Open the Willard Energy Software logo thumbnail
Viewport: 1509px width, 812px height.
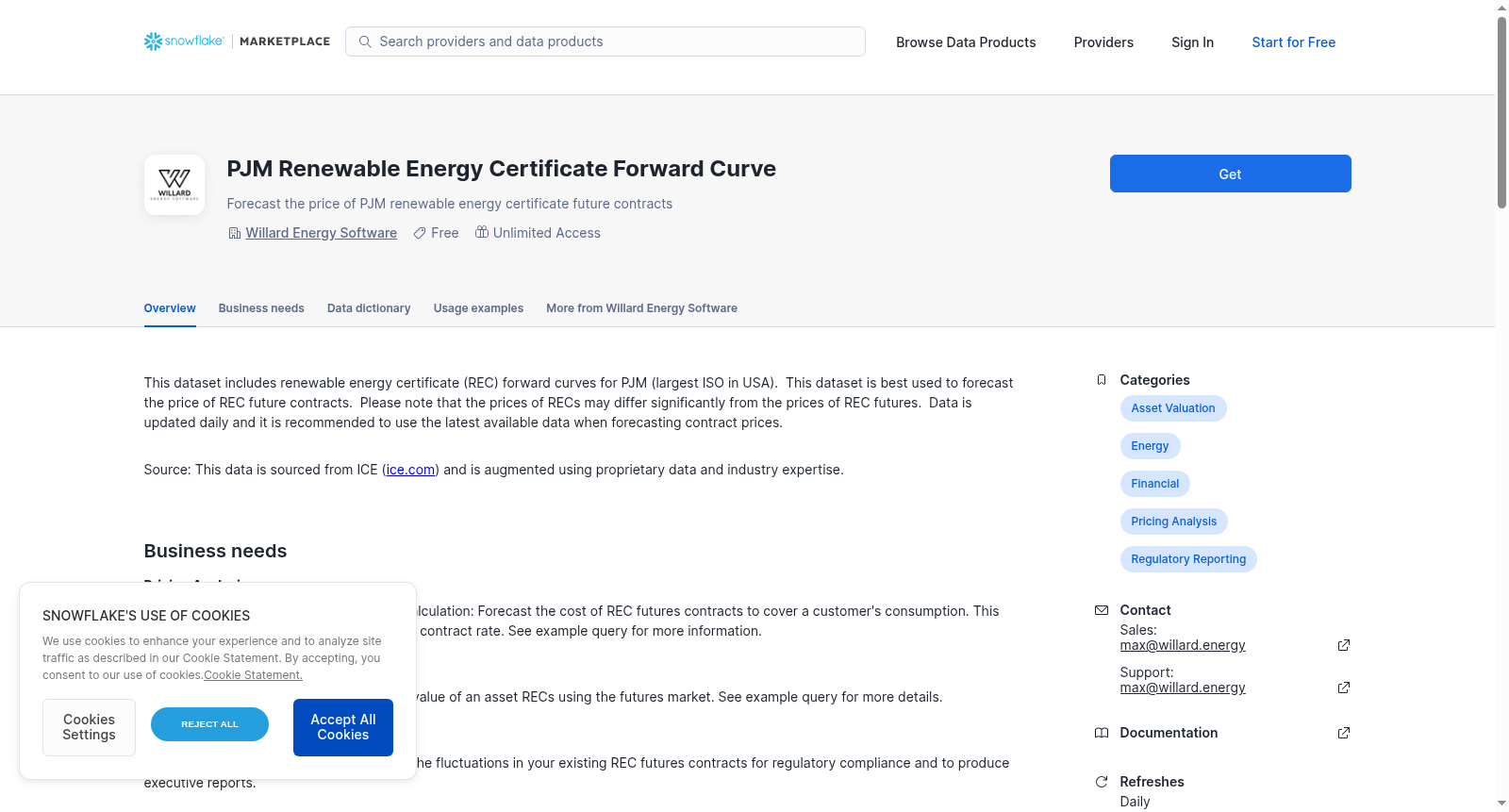[x=174, y=185]
